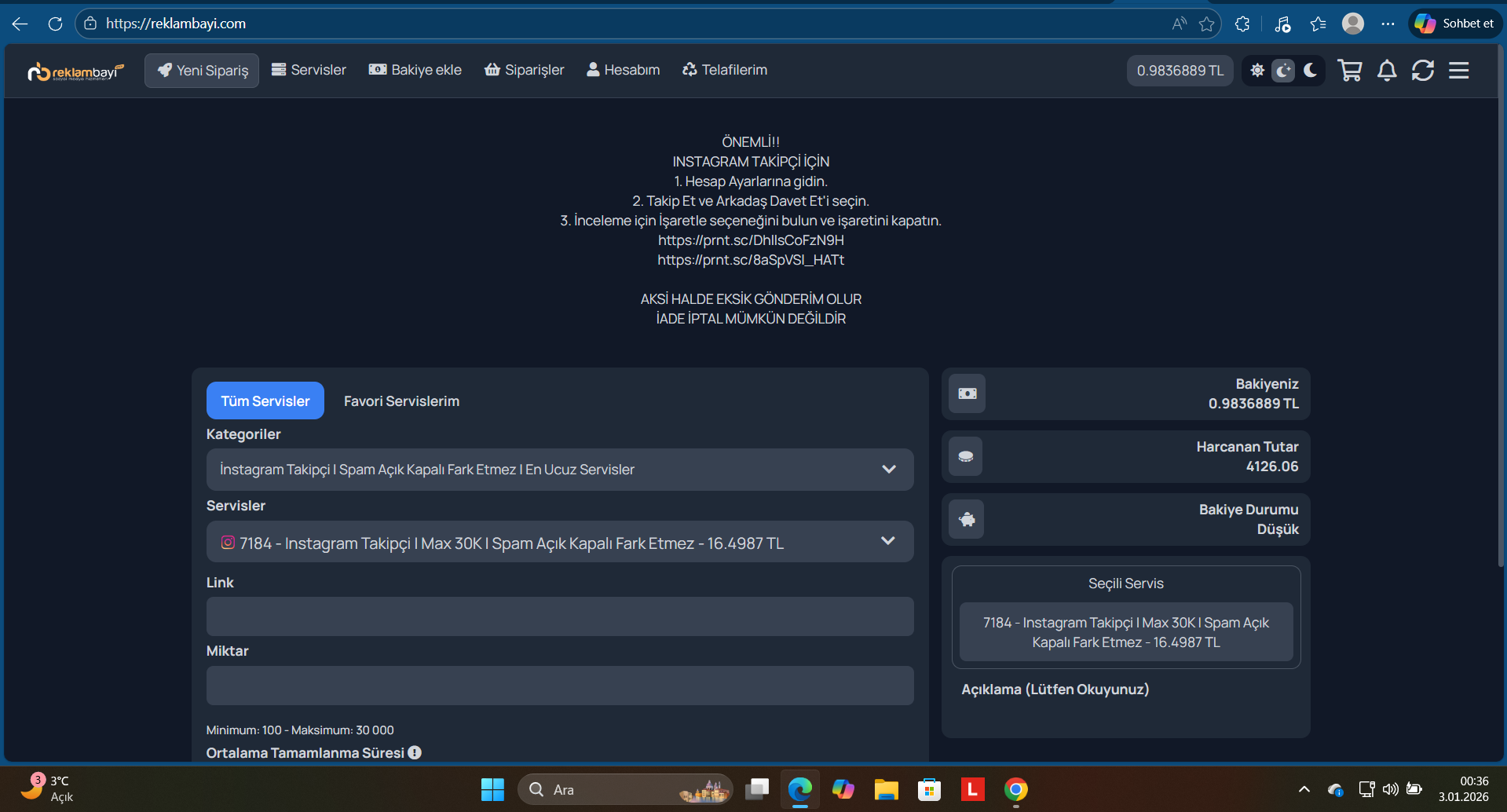This screenshot has width=1507, height=812.
Task: Click the volume speaker tray icon
Action: click(1390, 789)
